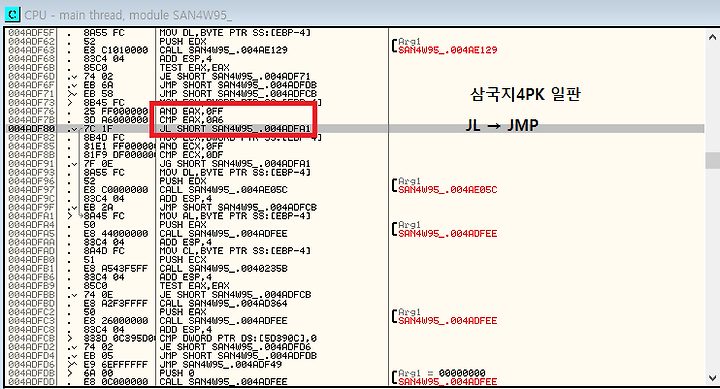
Task: Select the AND EAX,0FF instruction row
Action: (x=191, y=111)
